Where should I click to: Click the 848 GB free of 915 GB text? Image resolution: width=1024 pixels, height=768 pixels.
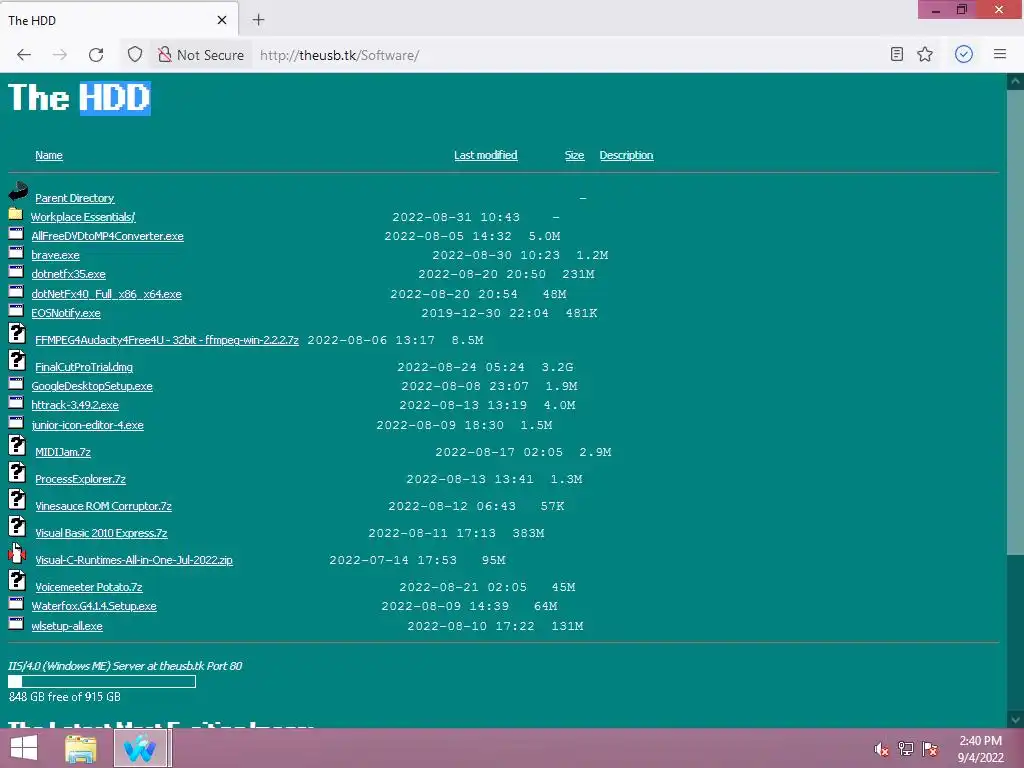tap(65, 697)
